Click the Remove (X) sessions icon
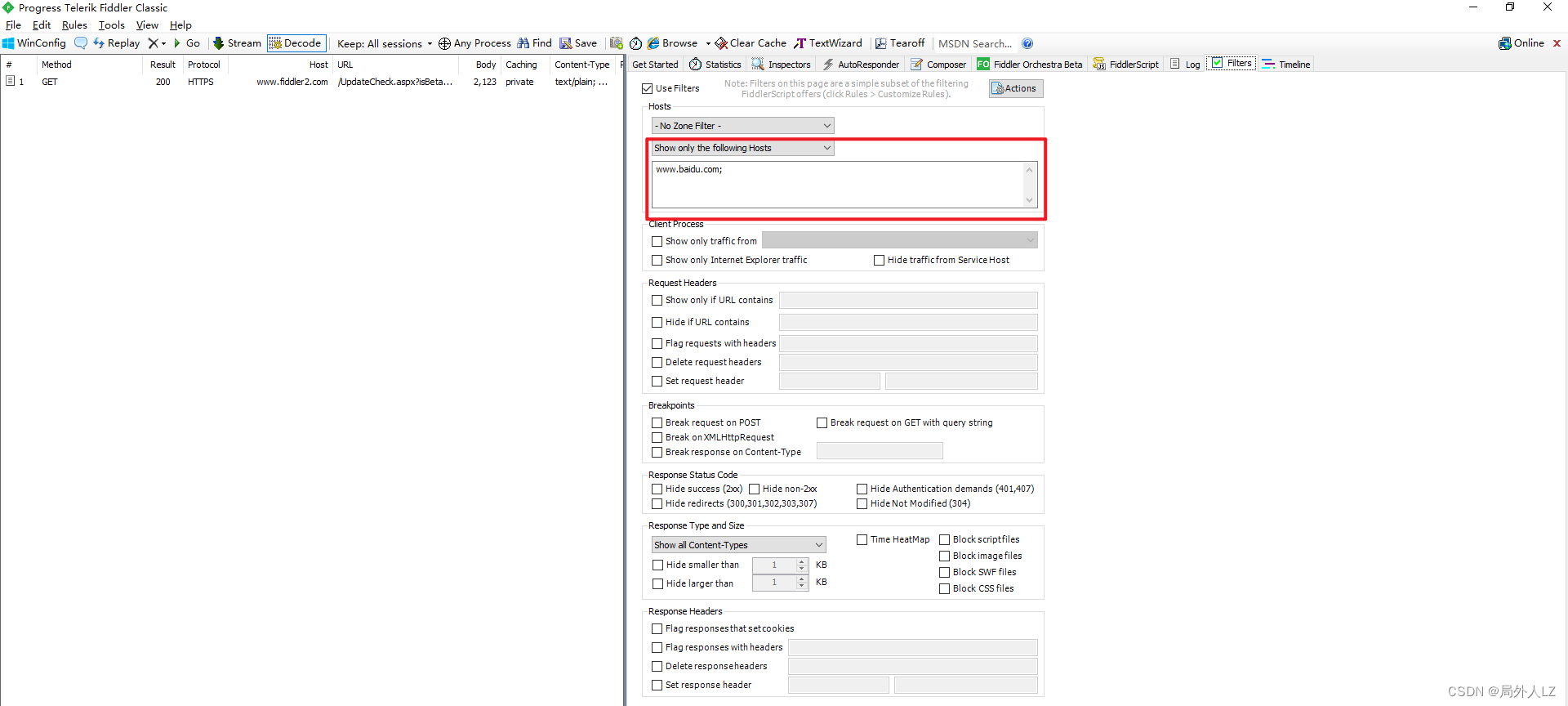This screenshot has width=1568, height=706. [x=153, y=43]
